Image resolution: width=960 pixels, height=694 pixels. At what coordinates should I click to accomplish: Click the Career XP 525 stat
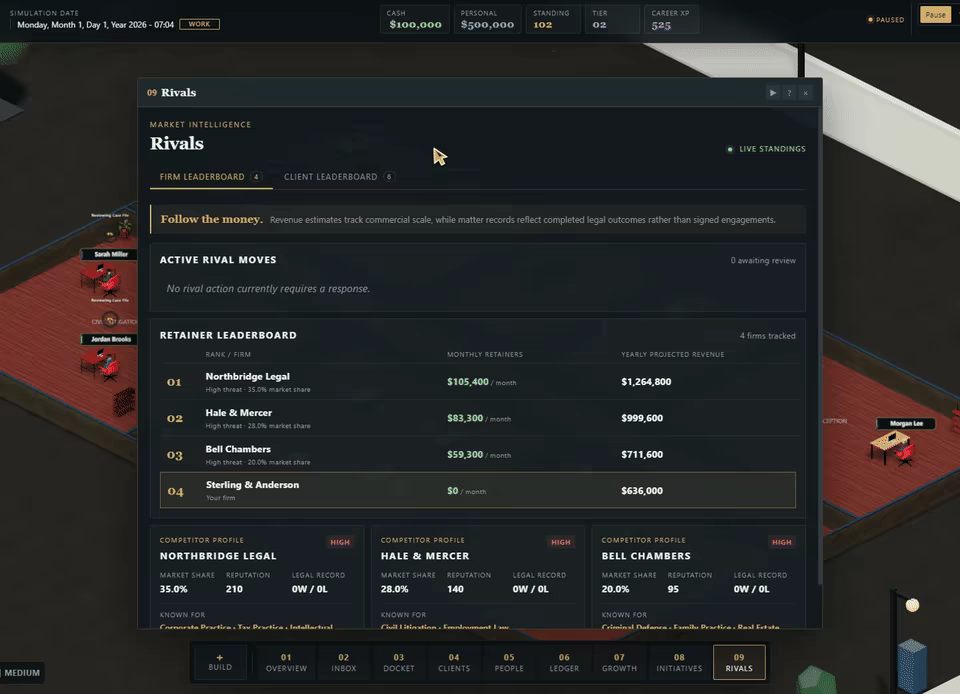(x=670, y=20)
